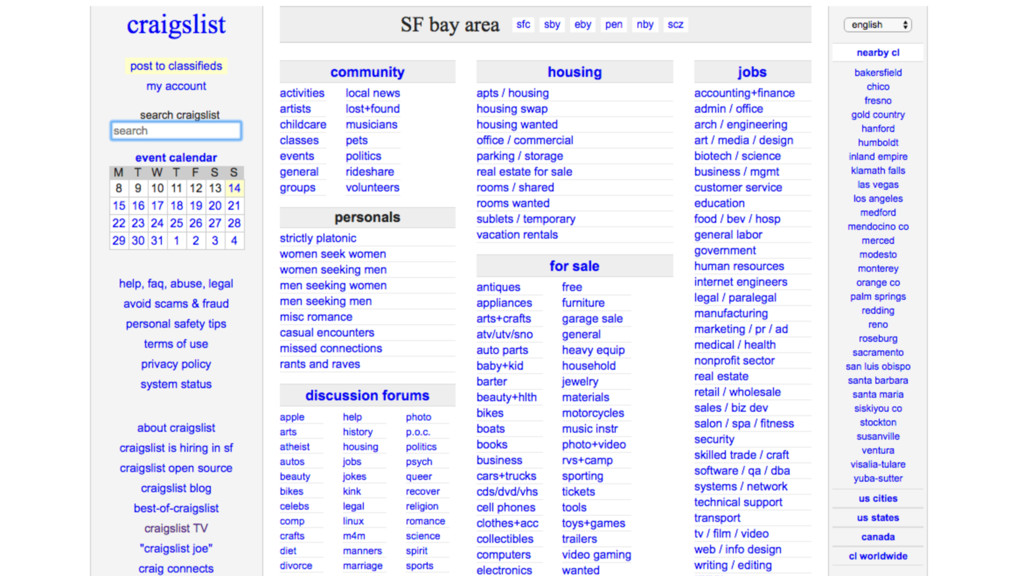Open avoid scams & fraud page
This screenshot has height=576, width=1024.
[176, 304]
